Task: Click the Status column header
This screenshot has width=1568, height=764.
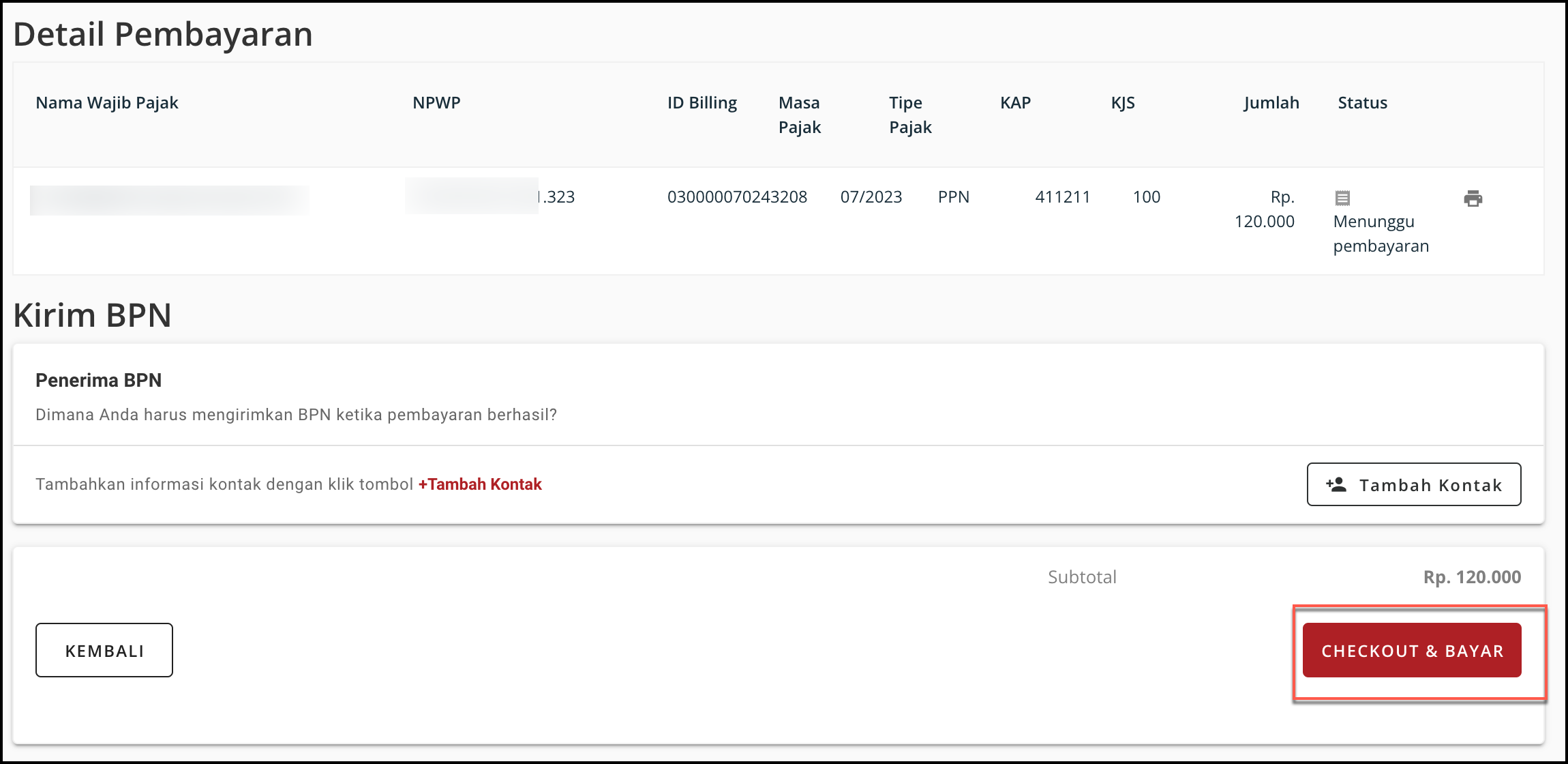Action: tap(1362, 103)
